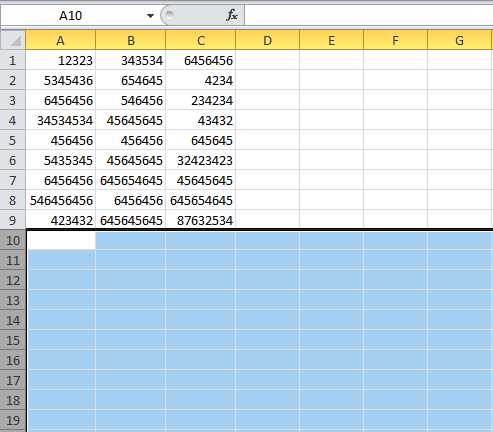Image resolution: width=493 pixels, height=432 pixels.
Task: Select column B header
Action: coord(131,40)
